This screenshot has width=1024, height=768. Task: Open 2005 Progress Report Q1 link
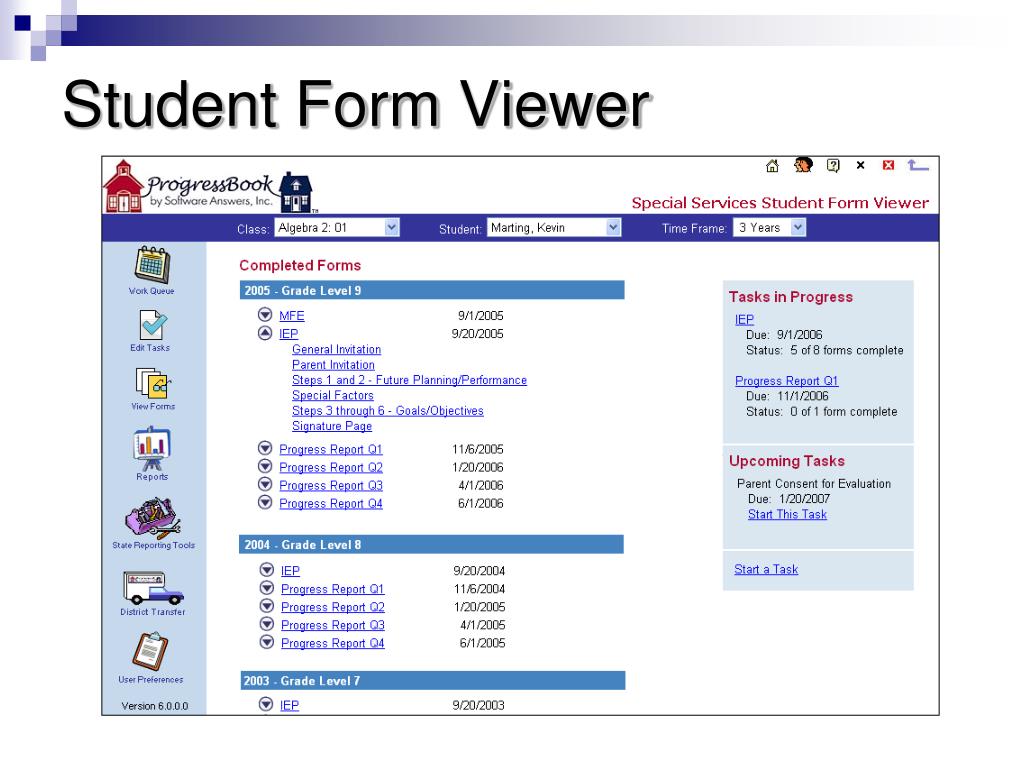click(330, 449)
